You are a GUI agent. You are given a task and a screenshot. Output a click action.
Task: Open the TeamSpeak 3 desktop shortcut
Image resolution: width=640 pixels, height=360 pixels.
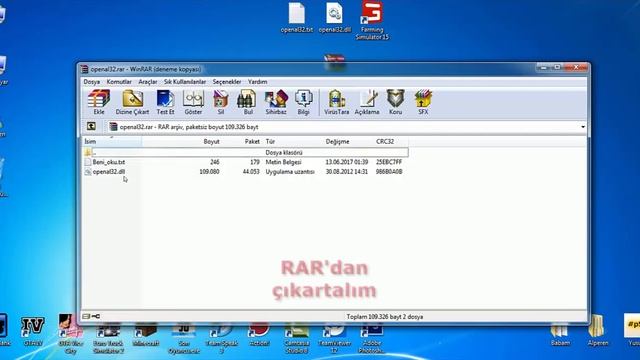pos(222,337)
